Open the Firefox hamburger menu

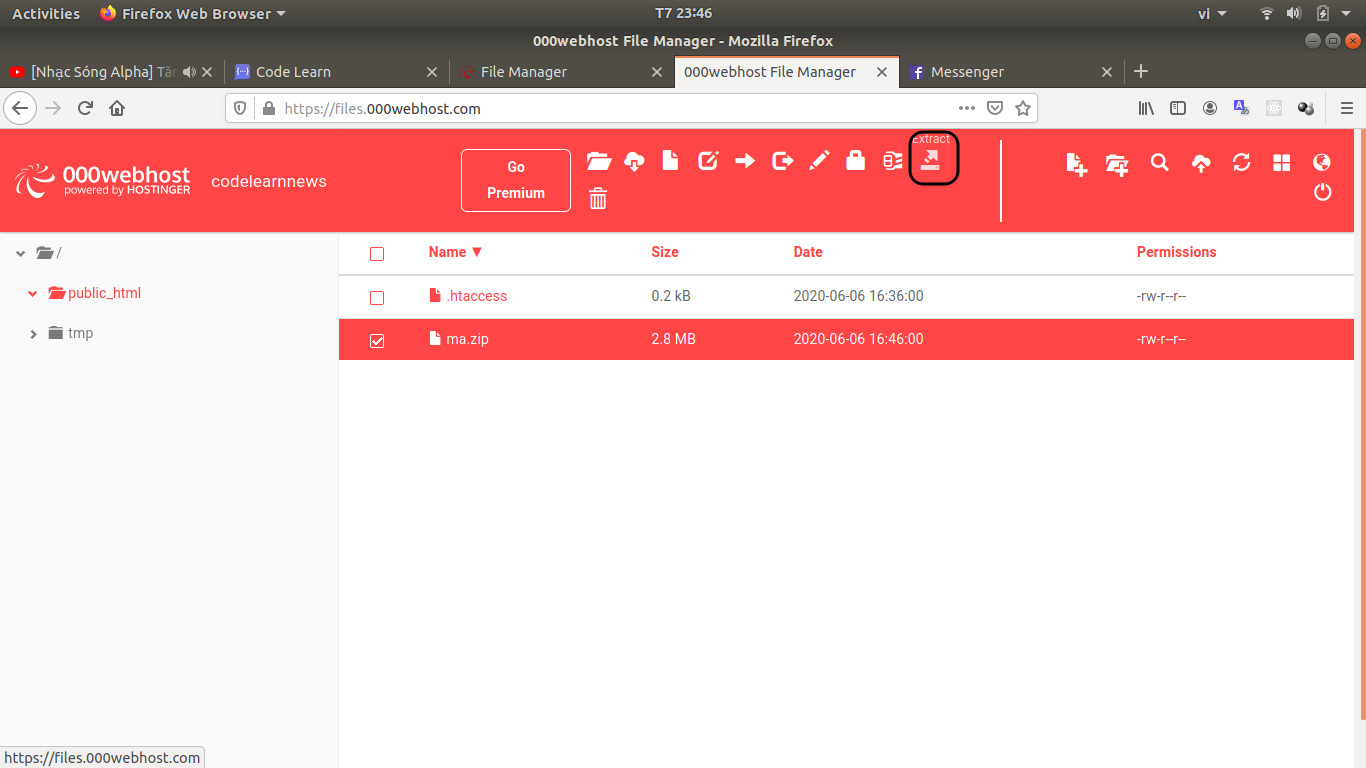tap(1346, 108)
